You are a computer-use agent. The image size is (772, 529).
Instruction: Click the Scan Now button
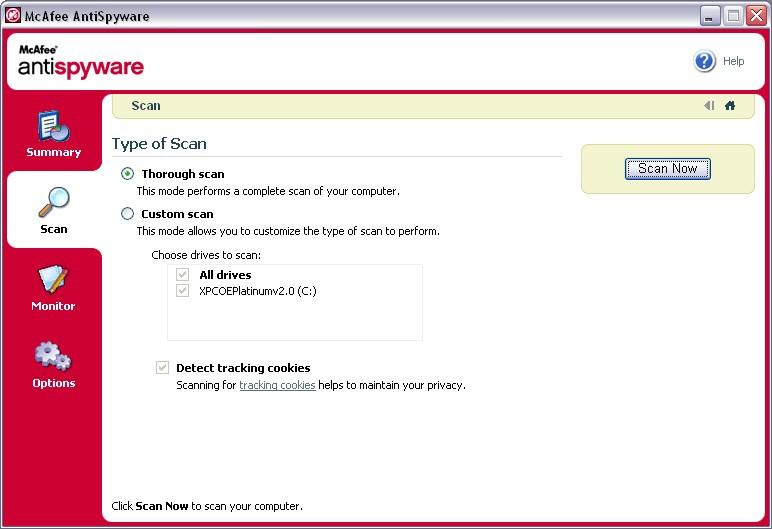pos(668,169)
